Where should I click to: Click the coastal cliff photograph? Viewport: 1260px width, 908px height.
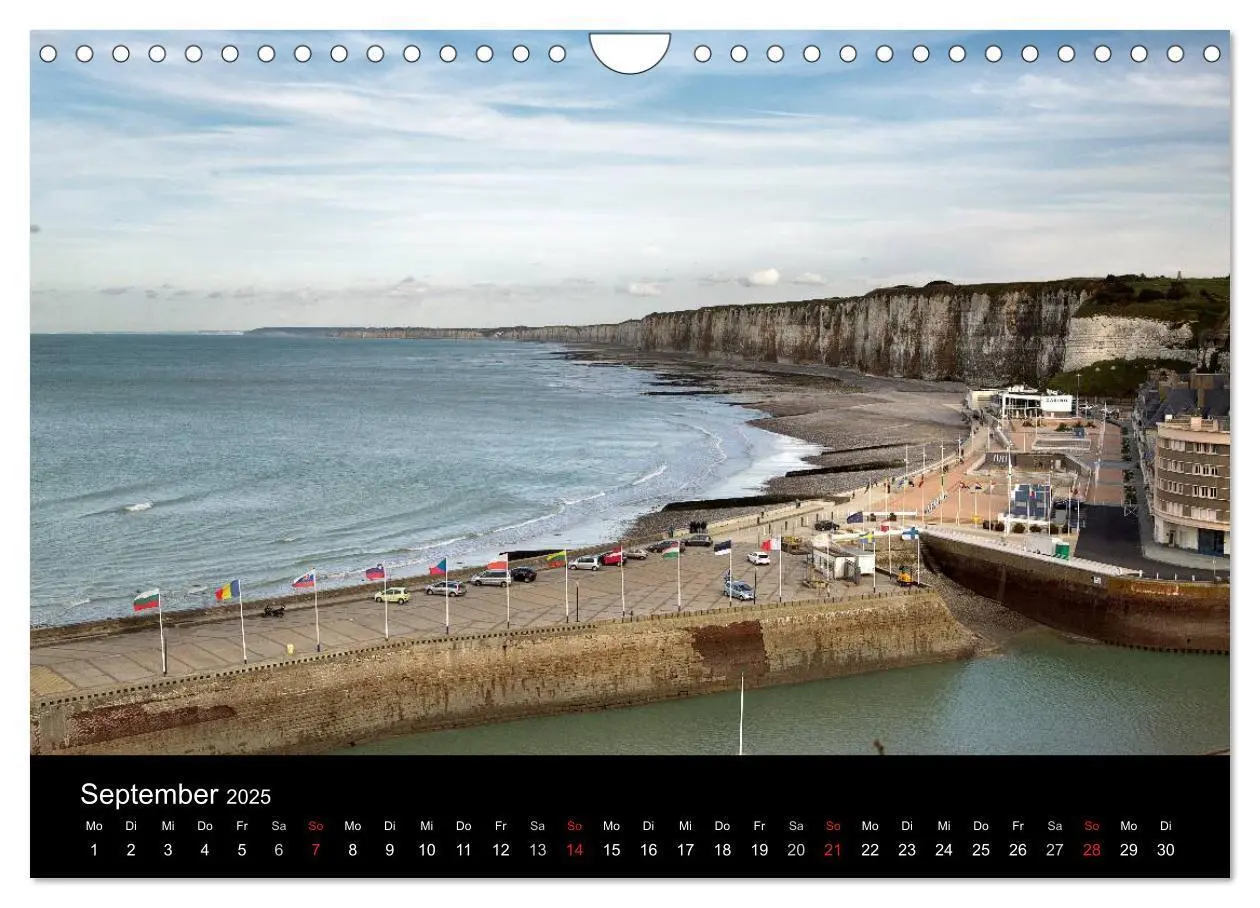(x=630, y=392)
